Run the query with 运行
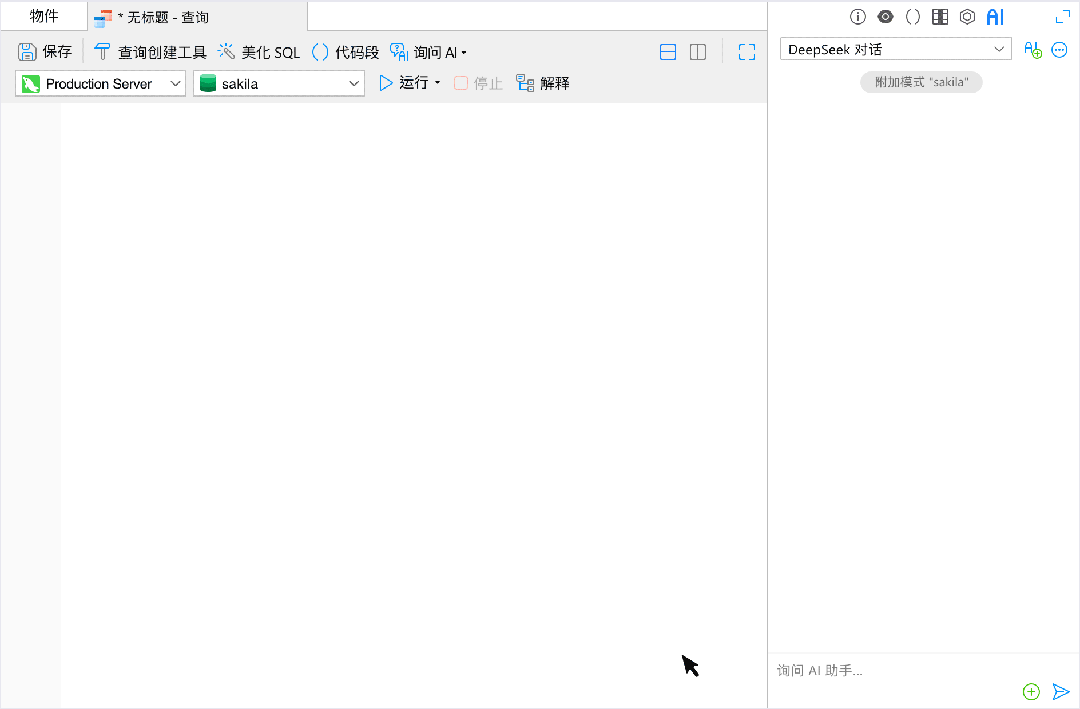The height and width of the screenshot is (709, 1080). click(x=404, y=83)
